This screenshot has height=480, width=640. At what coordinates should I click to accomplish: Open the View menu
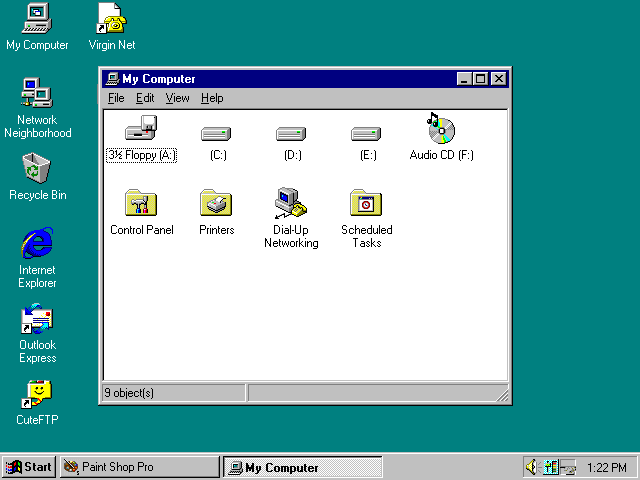click(177, 98)
